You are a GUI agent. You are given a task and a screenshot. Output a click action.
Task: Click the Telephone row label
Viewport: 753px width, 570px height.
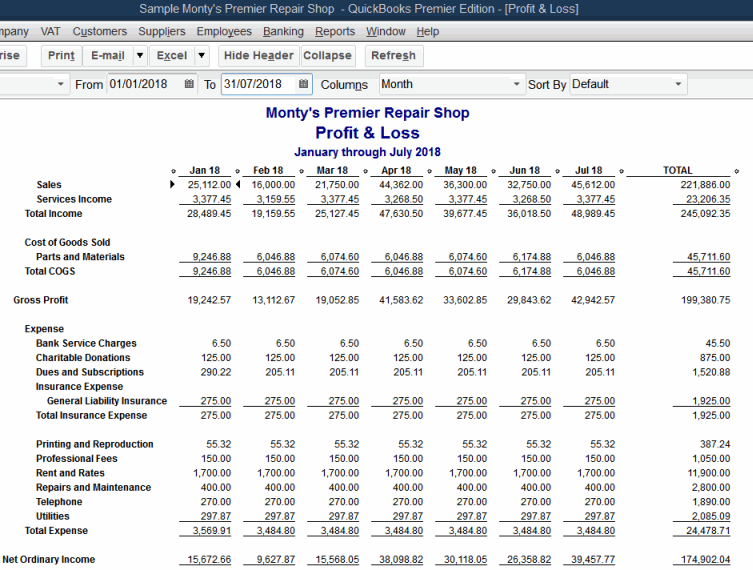point(59,502)
